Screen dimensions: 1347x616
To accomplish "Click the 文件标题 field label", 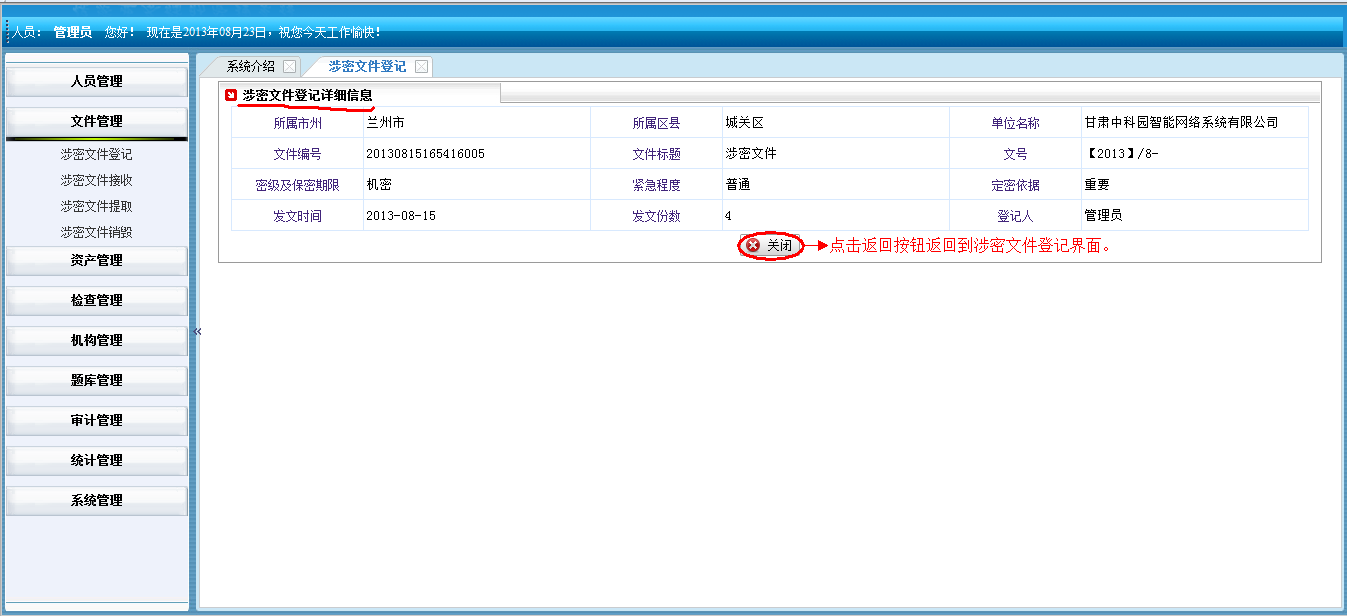I will click(x=656, y=155).
